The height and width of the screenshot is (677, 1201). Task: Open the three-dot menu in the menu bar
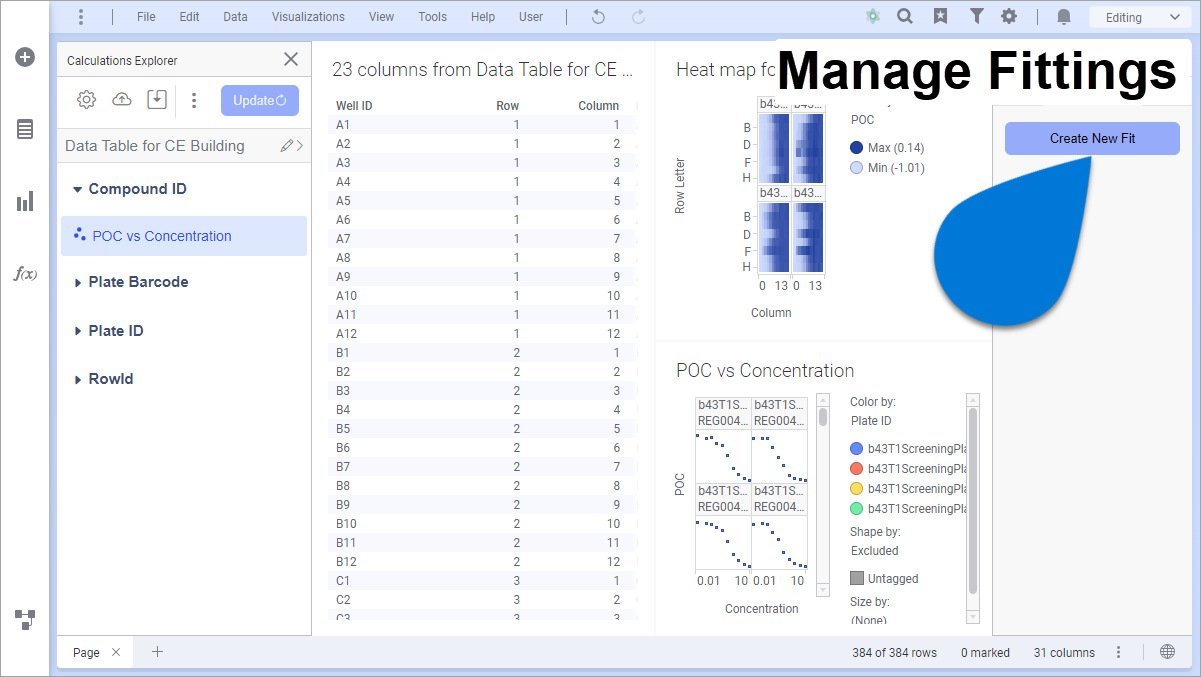(81, 17)
